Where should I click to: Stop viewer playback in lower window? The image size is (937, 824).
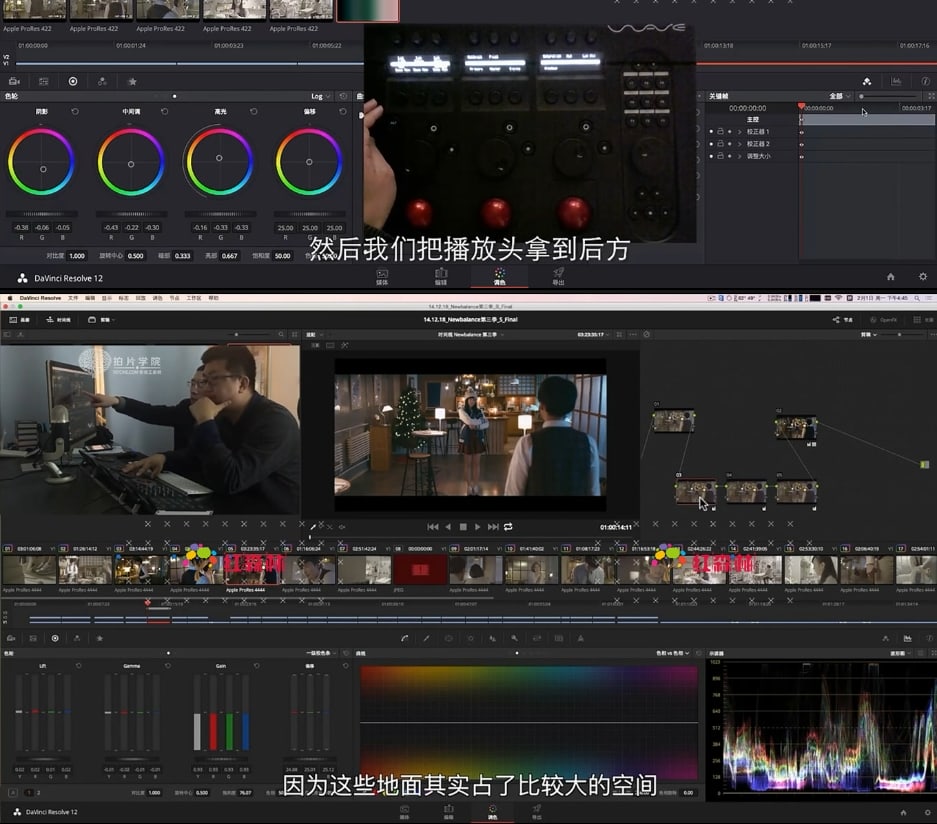tap(463, 527)
